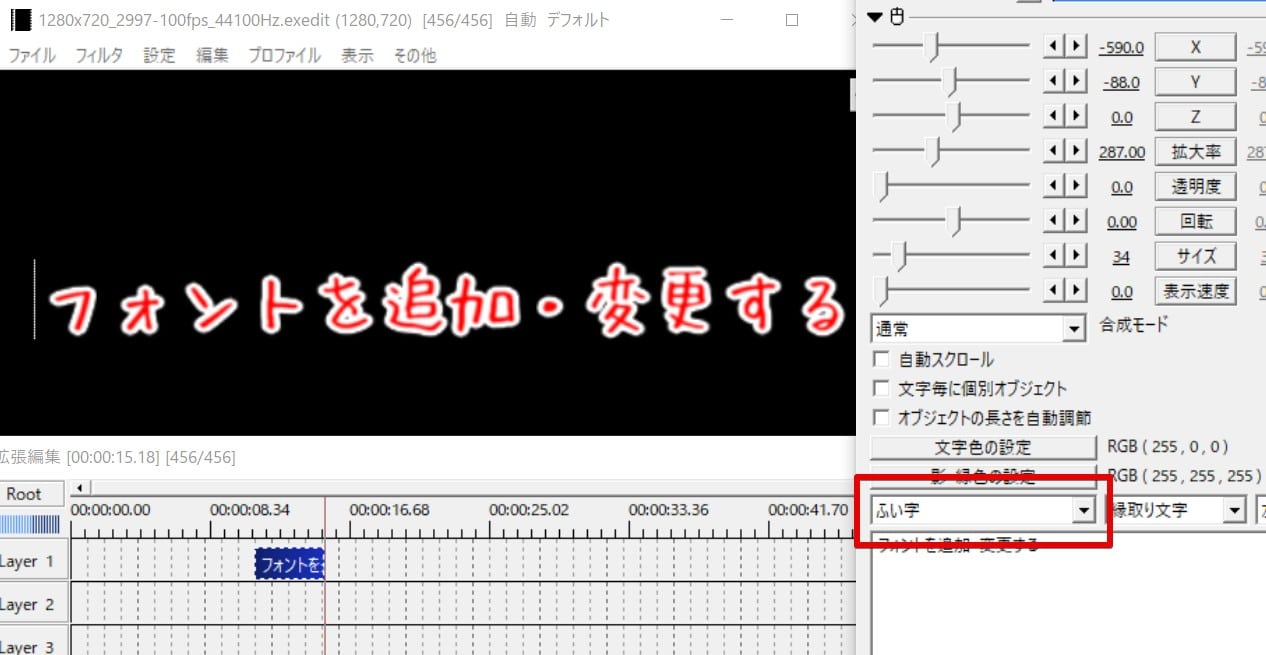Toggle Layer 2 visibility button
Viewport: 1266px width, 655px height.
point(33,604)
